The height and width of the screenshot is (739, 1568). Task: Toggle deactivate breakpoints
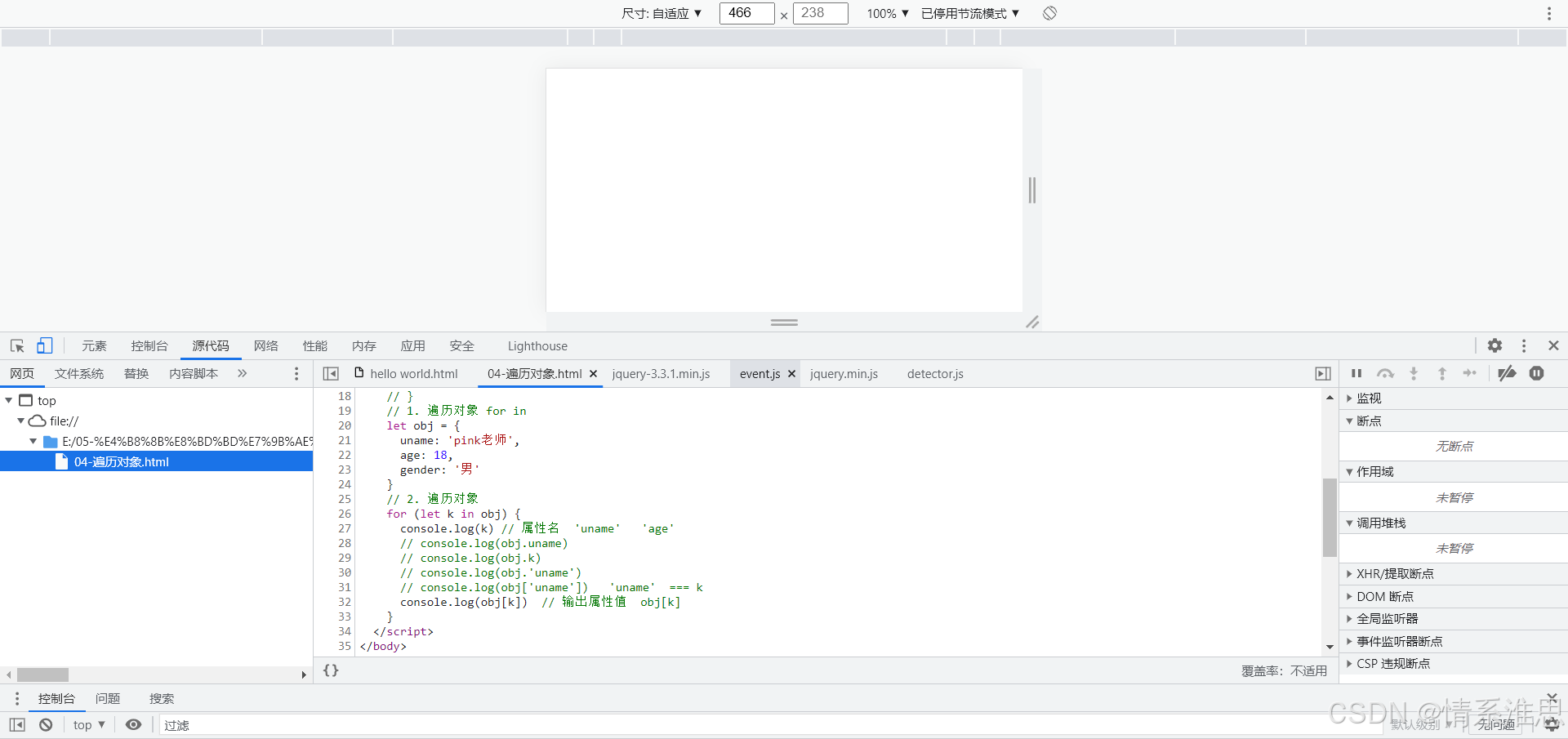pyautogui.click(x=1507, y=373)
